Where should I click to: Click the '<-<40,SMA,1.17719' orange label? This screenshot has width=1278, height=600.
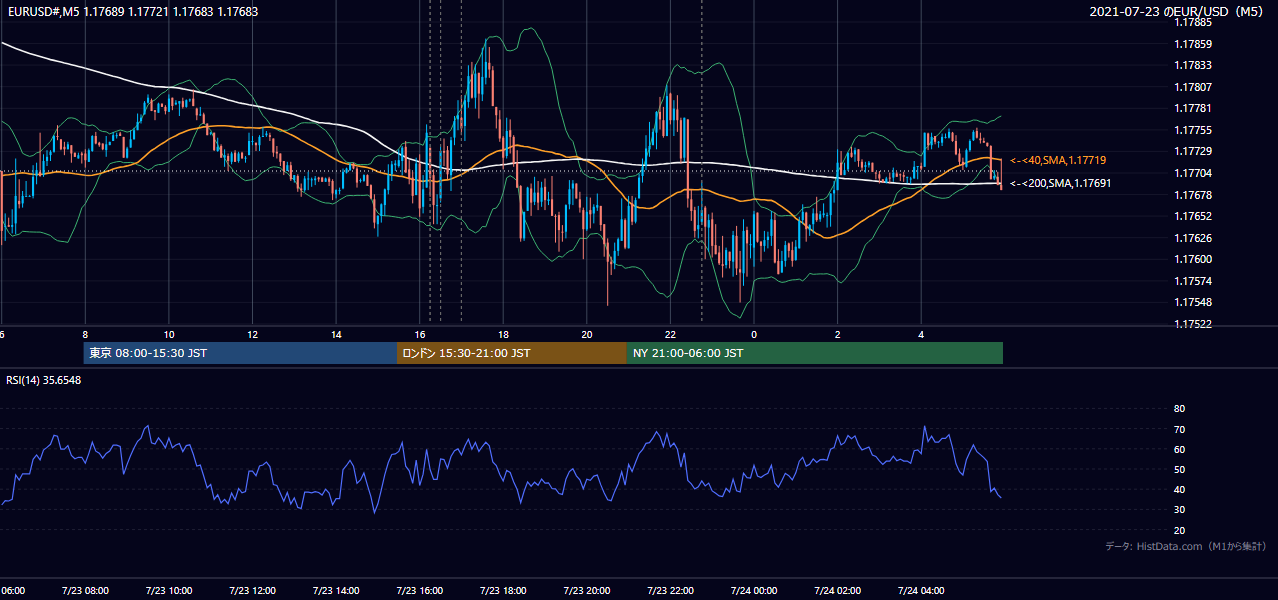[1058, 160]
